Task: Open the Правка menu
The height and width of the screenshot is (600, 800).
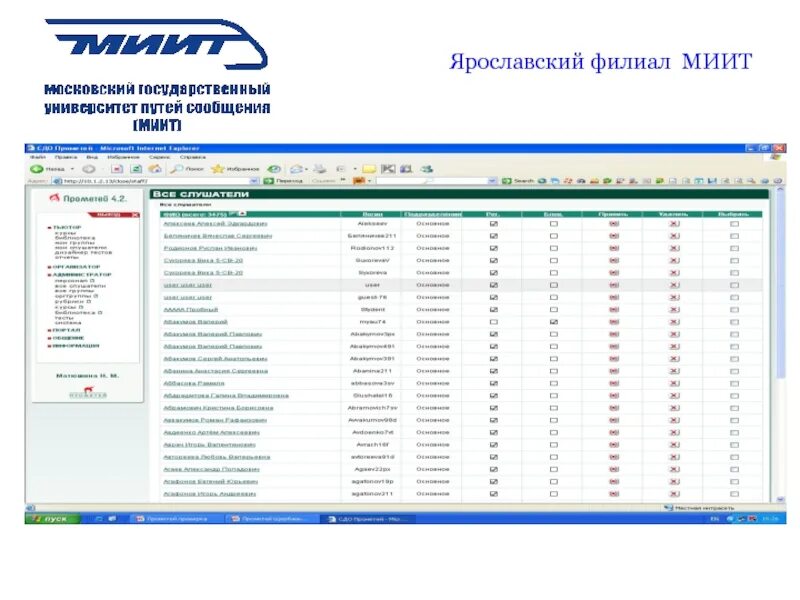Action: tap(66, 157)
